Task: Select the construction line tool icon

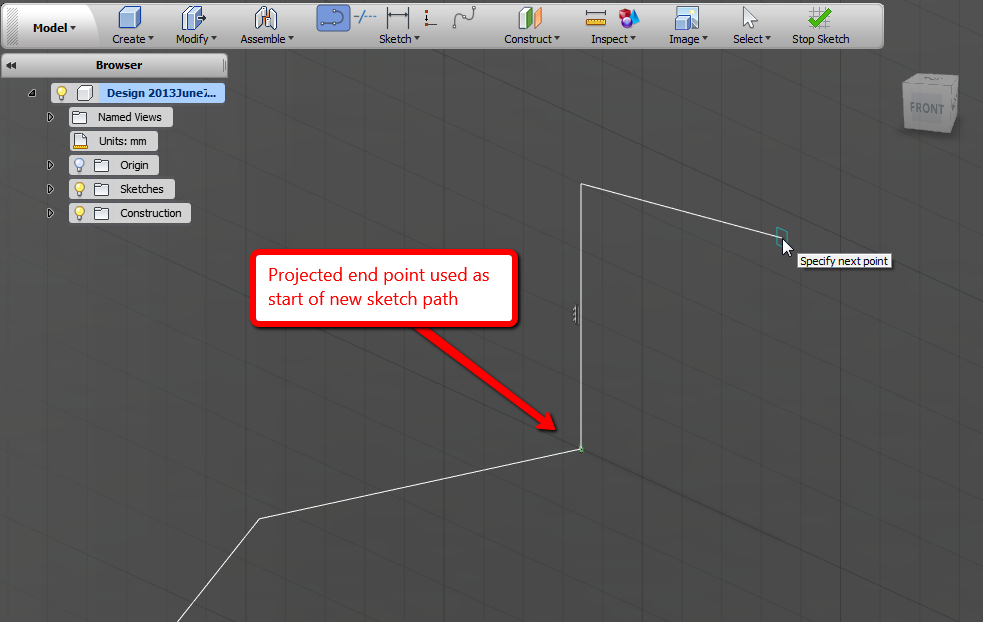Action: [x=365, y=17]
